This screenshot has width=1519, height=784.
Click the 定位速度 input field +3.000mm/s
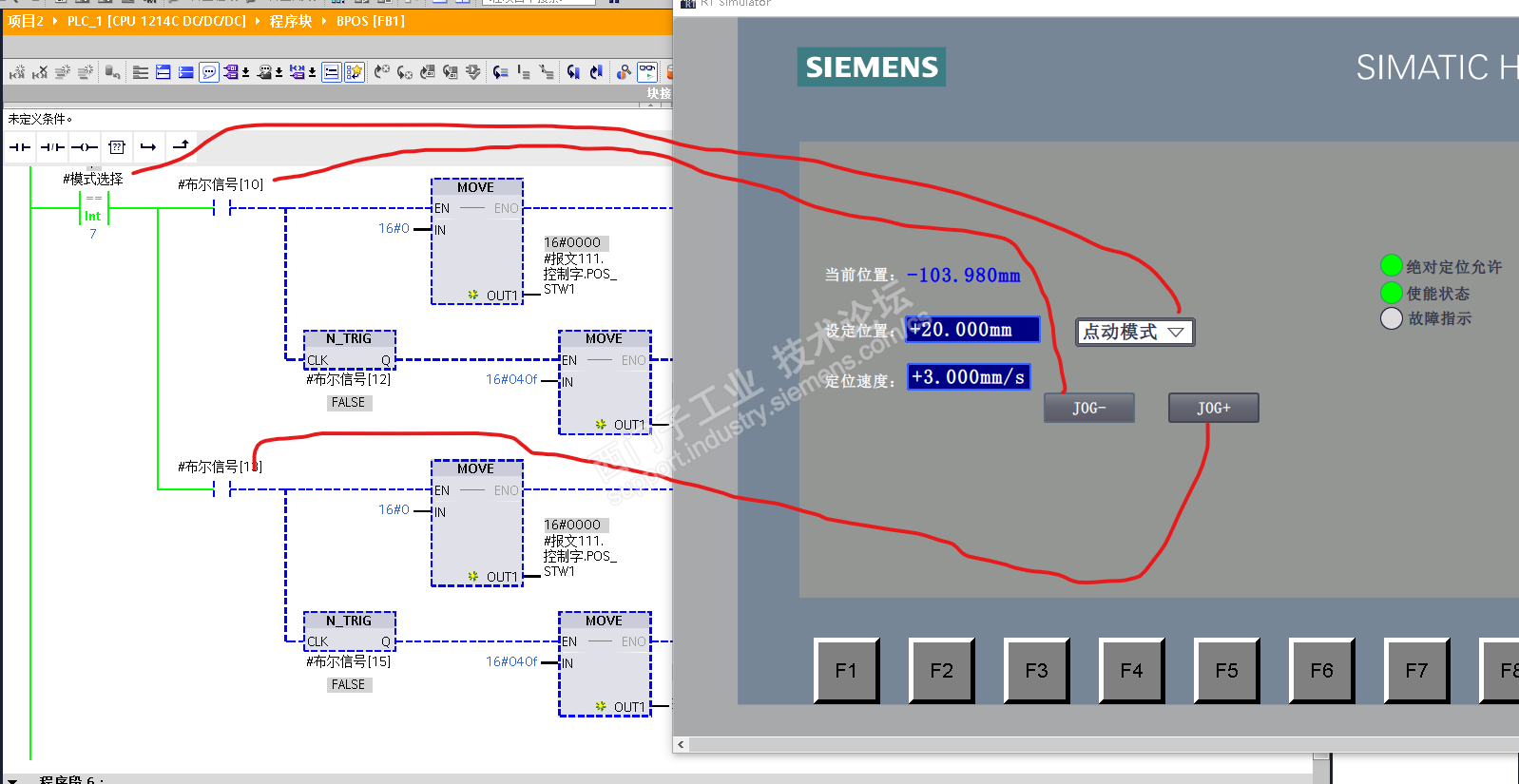(969, 377)
